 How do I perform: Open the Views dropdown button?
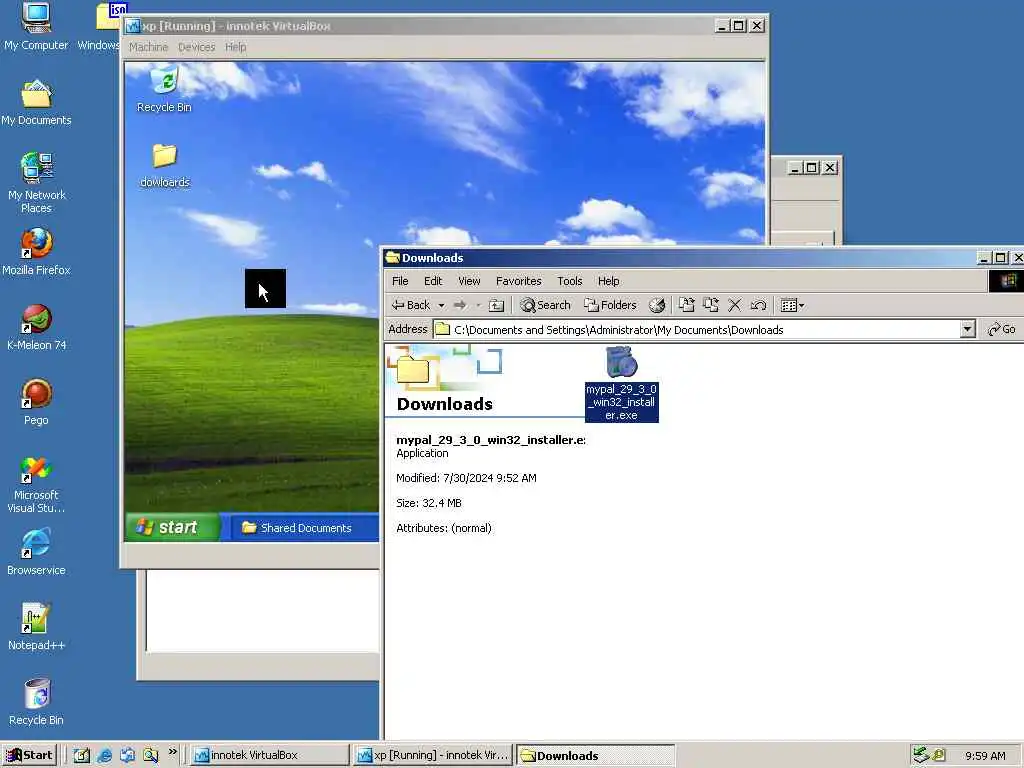(792, 305)
